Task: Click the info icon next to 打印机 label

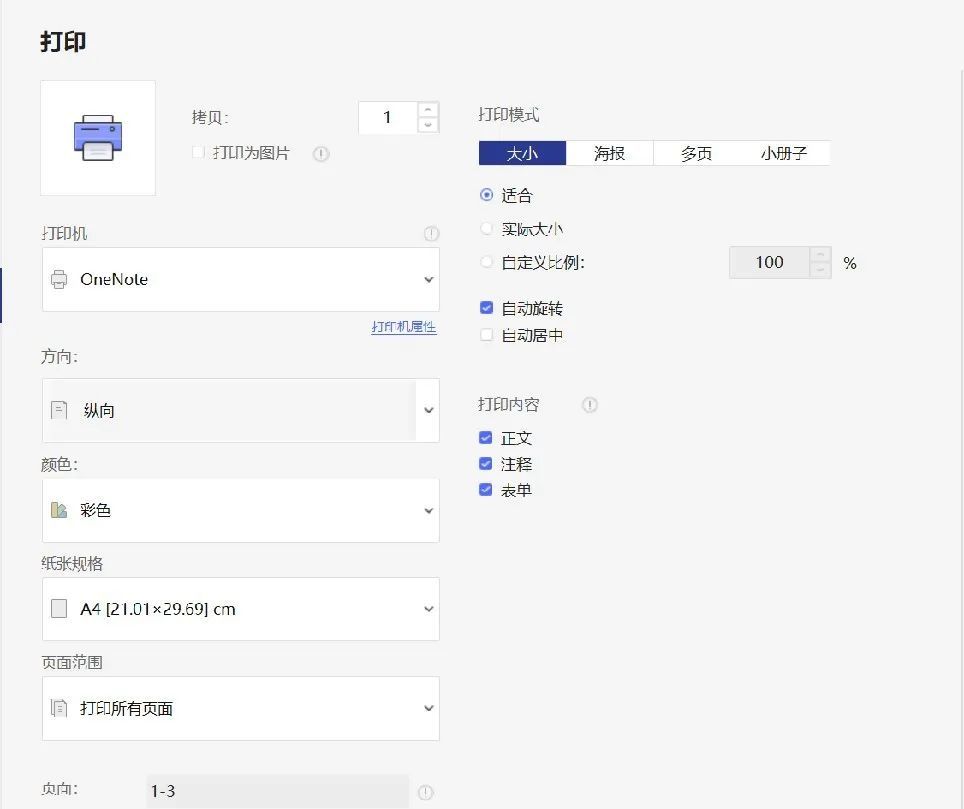Action: (x=432, y=234)
